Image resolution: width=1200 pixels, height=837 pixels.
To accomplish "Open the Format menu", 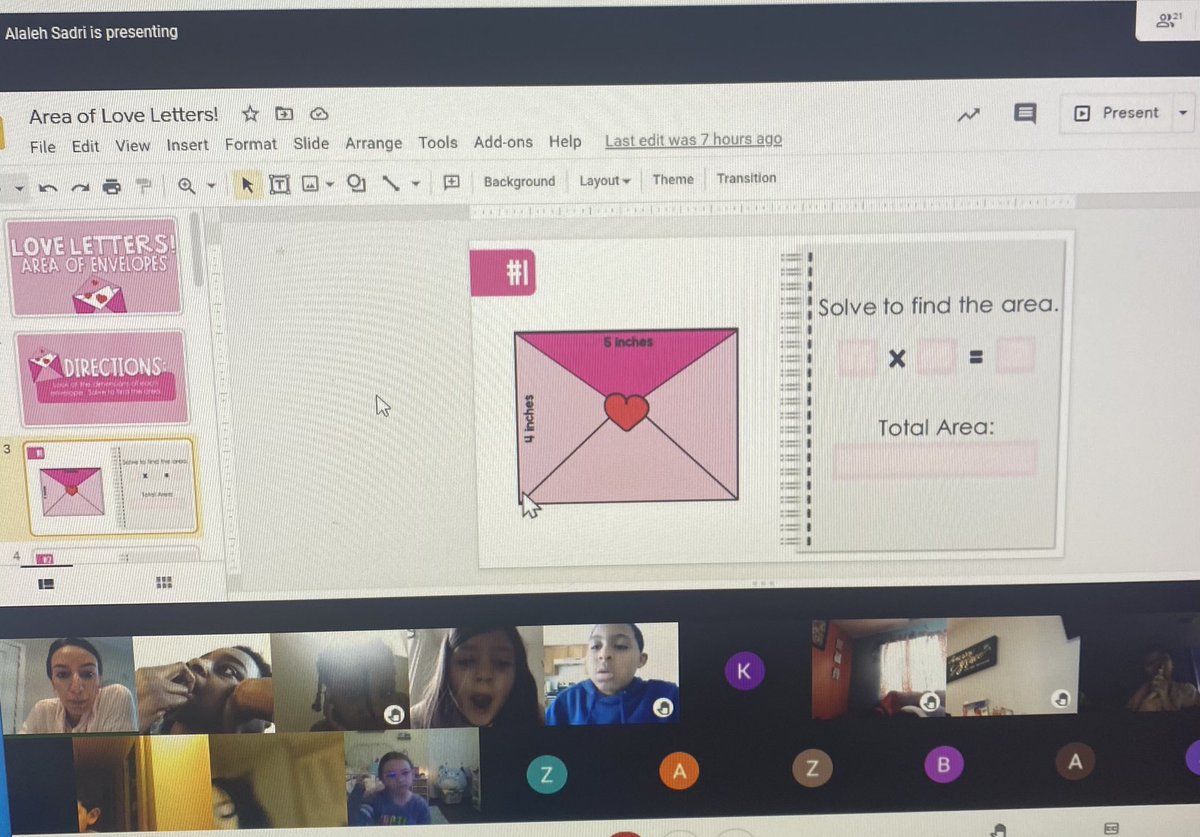I will coord(250,144).
